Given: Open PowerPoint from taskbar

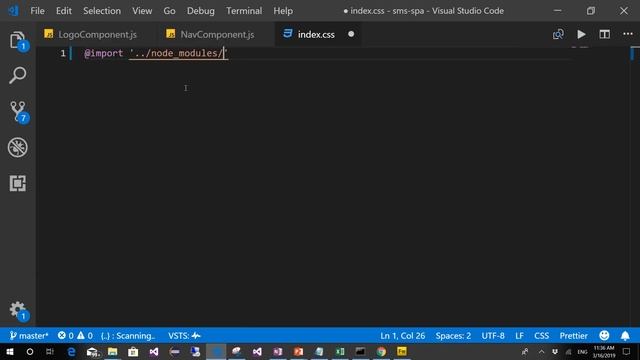Looking at the screenshot, I should click(x=298, y=351).
